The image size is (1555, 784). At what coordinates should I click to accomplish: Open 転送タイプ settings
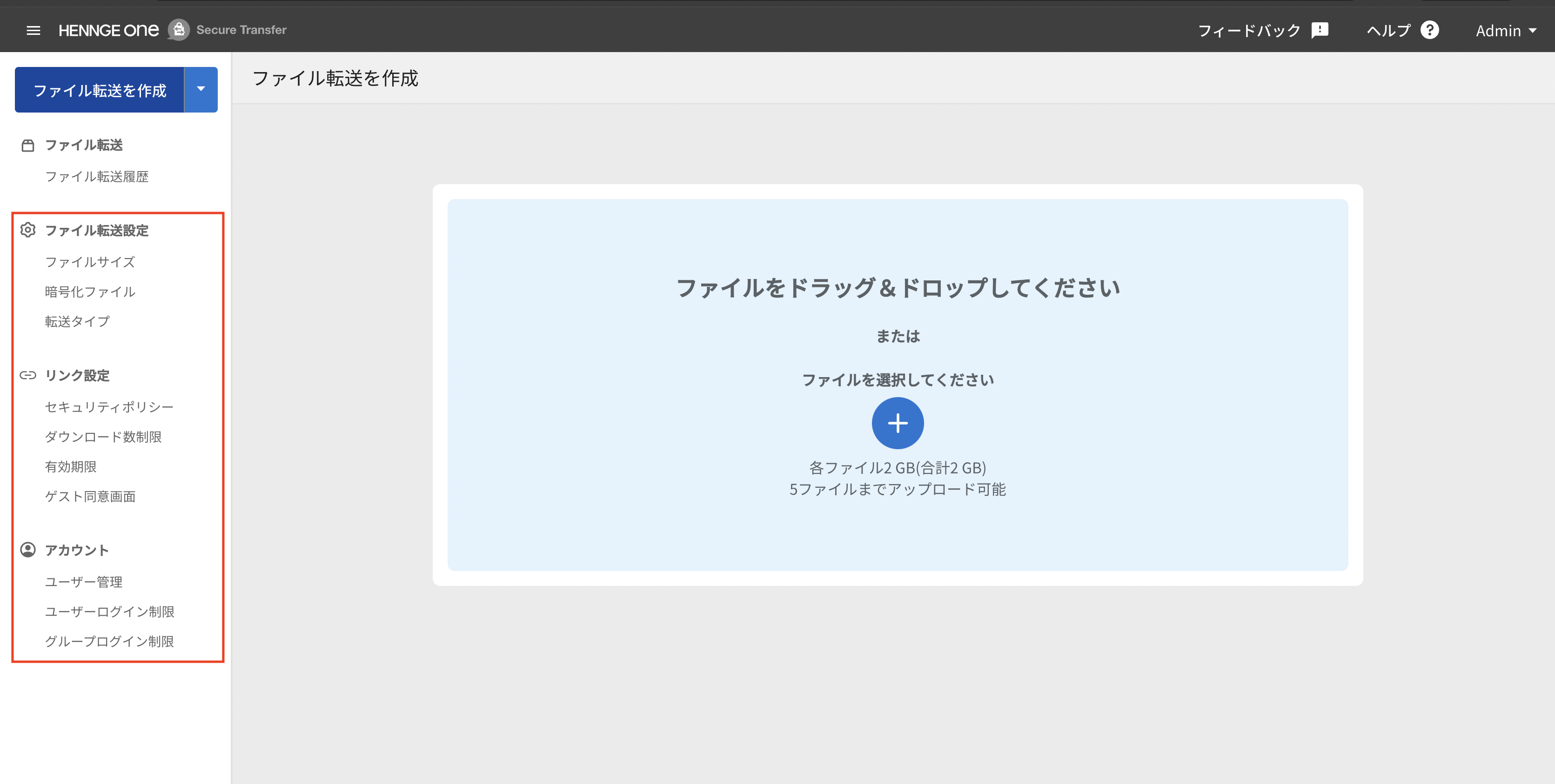click(77, 321)
